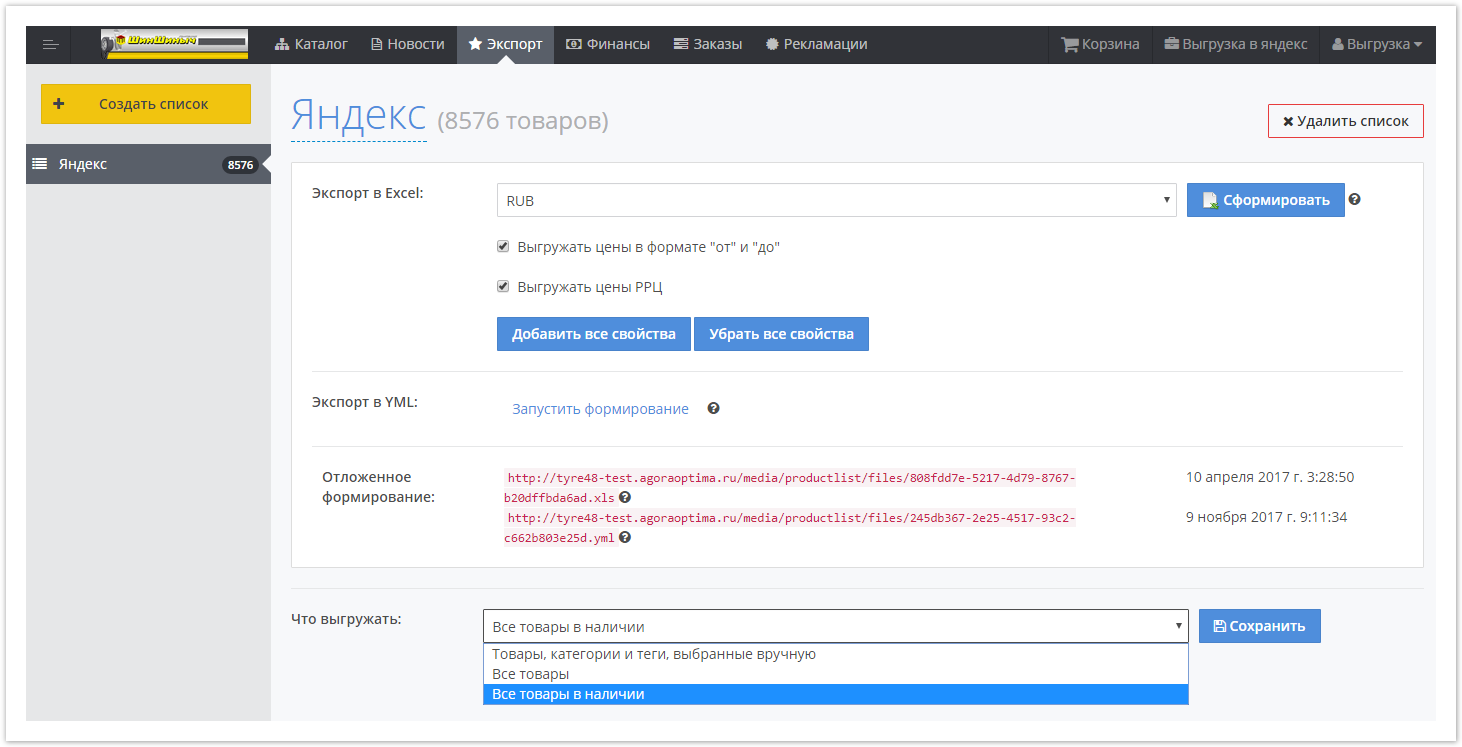Viewport: 1462px width, 747px height.
Task: Open the Финансы menu item
Action: 607,44
